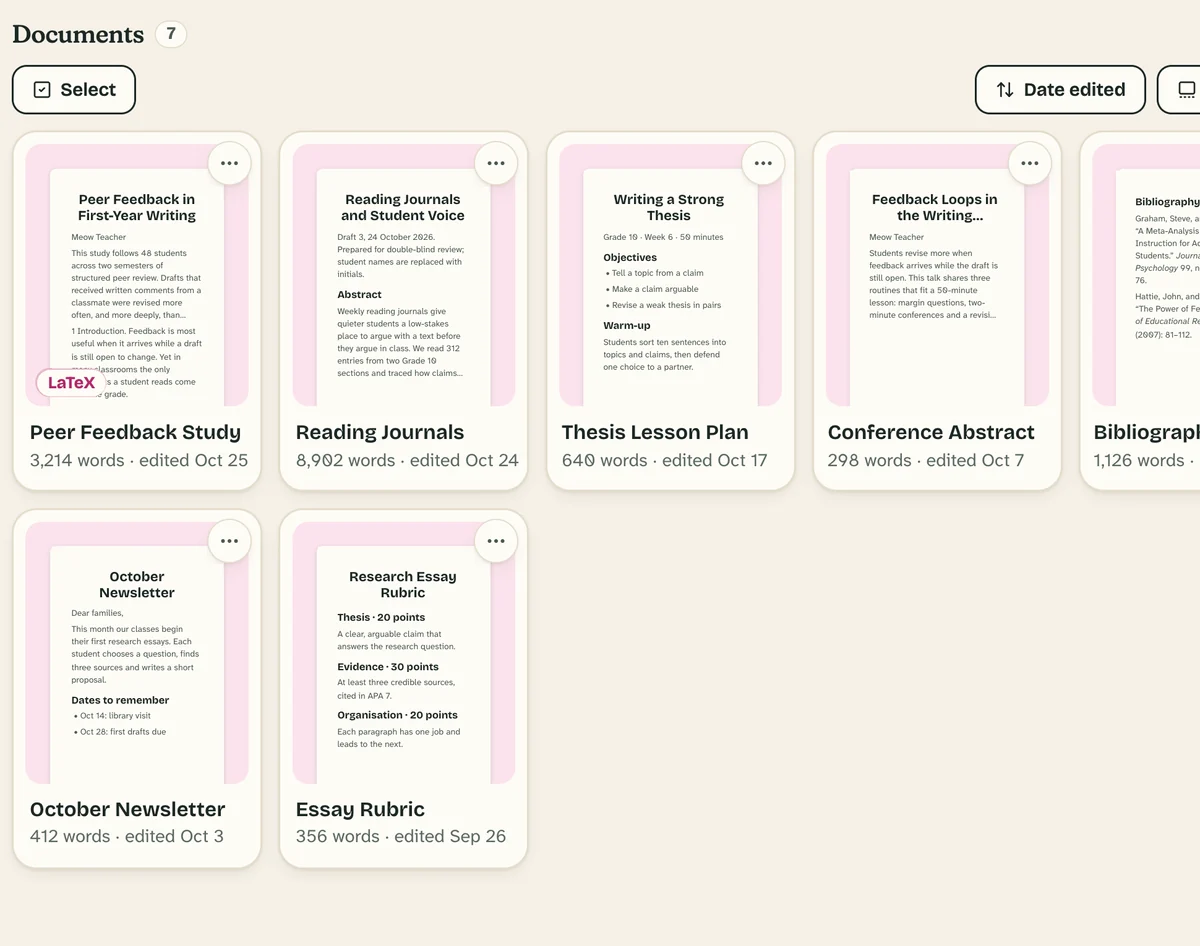Click the October Newsletter title
The height and width of the screenshot is (946, 1200).
point(127,809)
